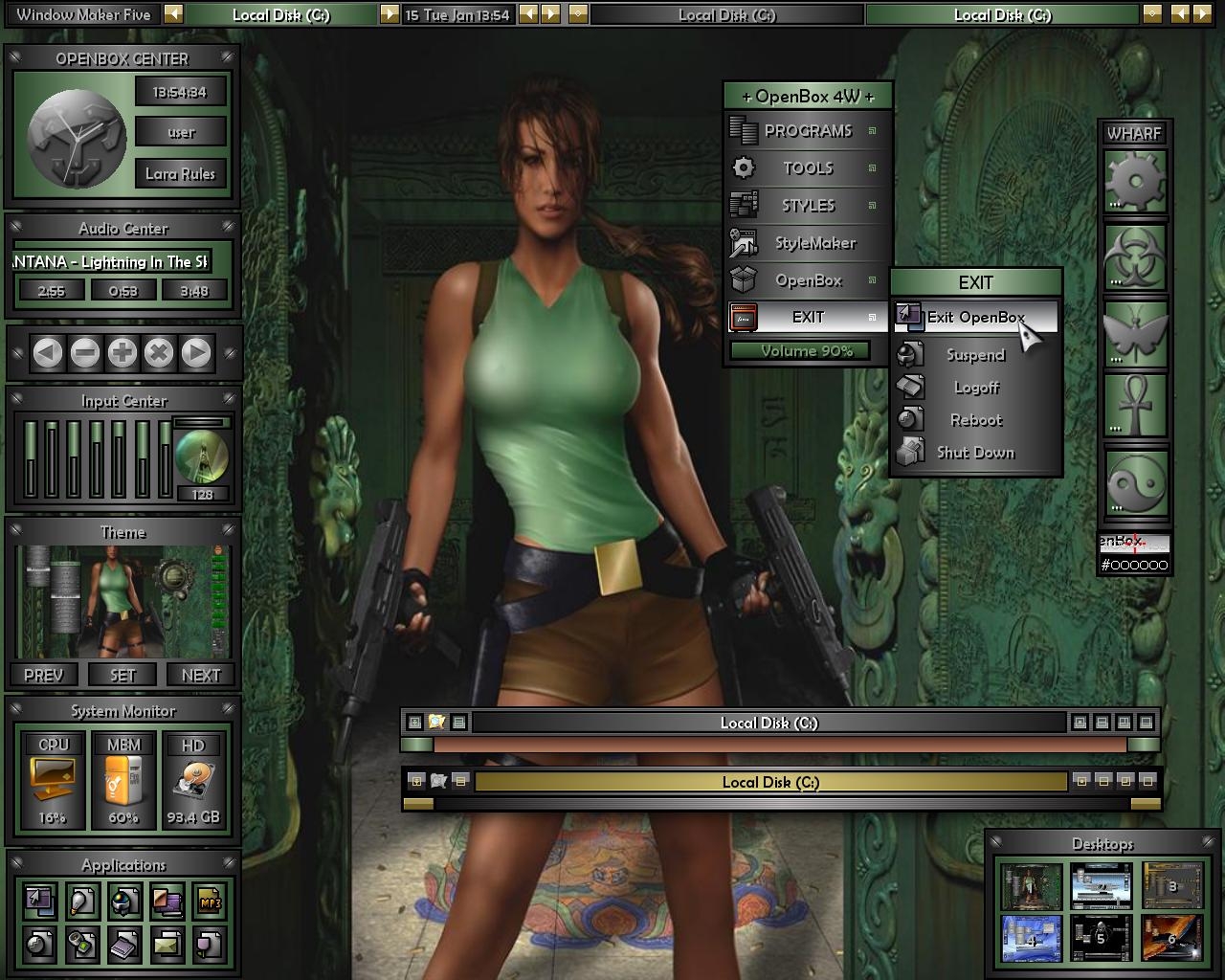Click the 0:53 time readout in Audio Center
The width and height of the screenshot is (1225, 980).
tap(122, 291)
